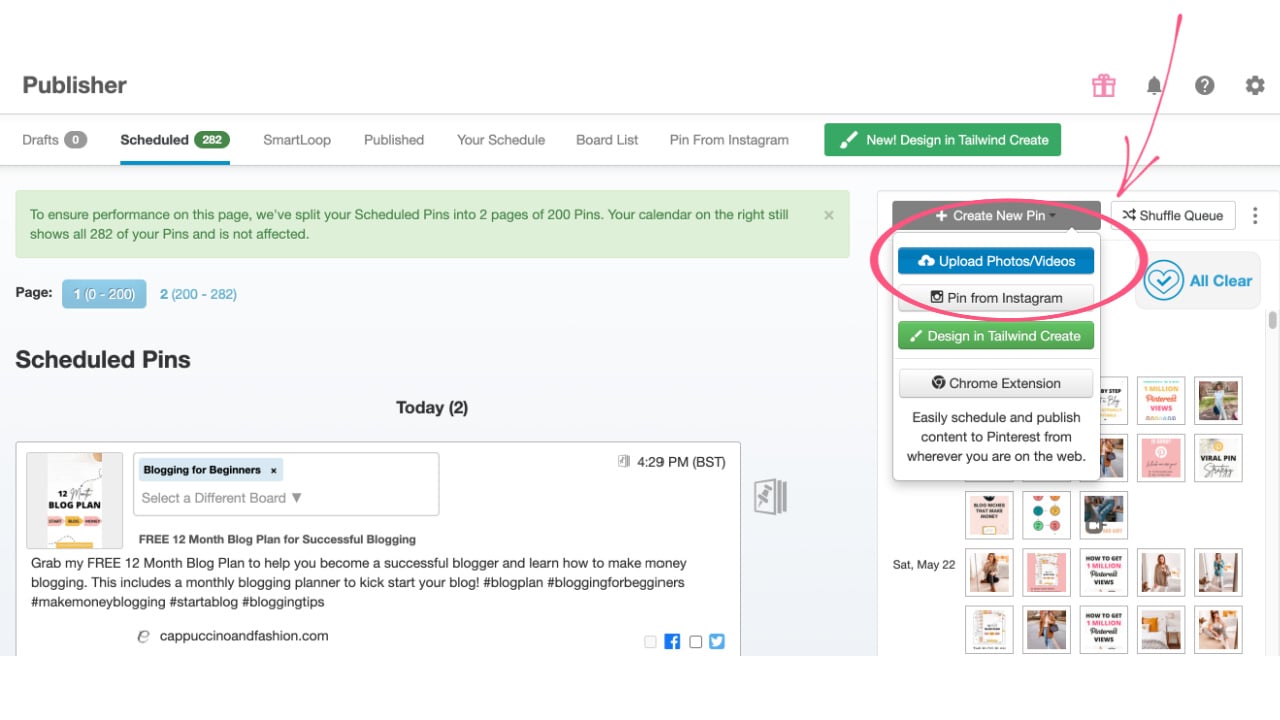Select the Viral Pin Strategy queue thumbnail
Screen dimensions: 1280x720
point(1218,457)
